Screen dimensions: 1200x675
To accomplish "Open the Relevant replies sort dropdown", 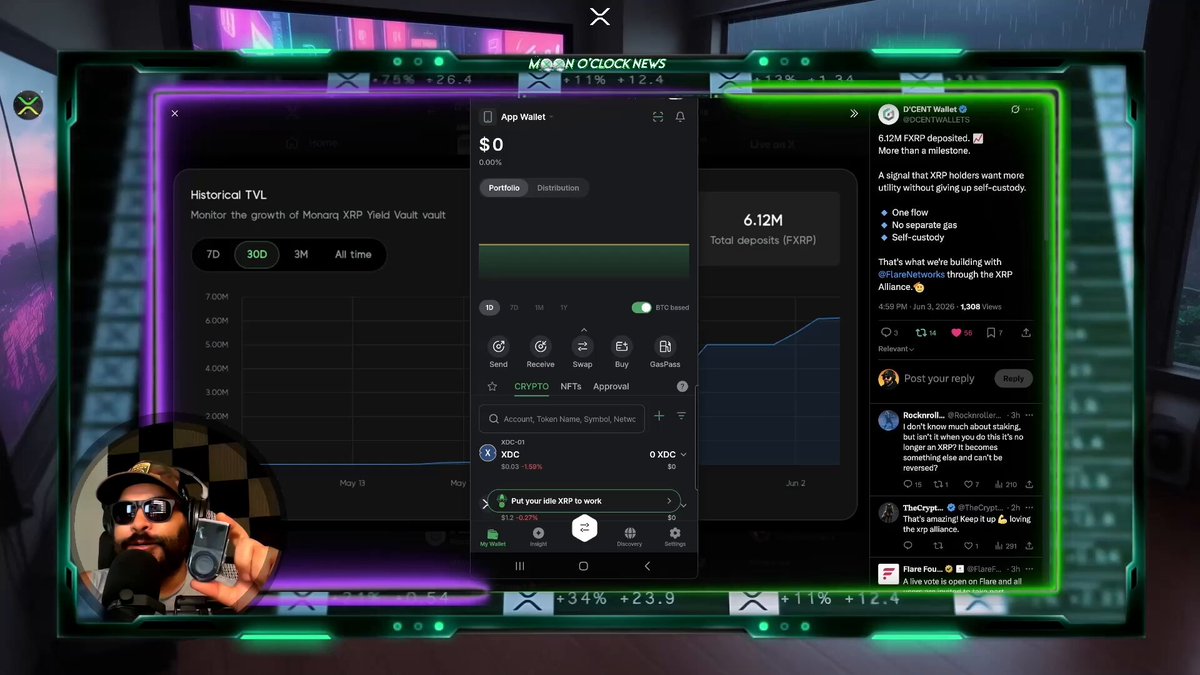I will tap(896, 349).
